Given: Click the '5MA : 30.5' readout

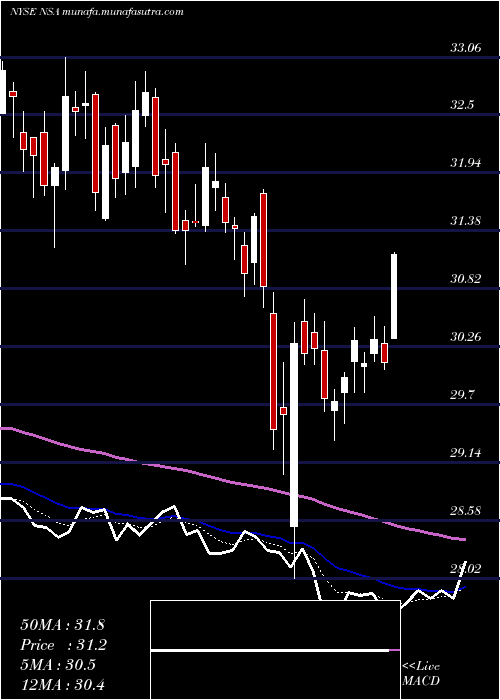Looking at the screenshot, I should pyautogui.click(x=58, y=665).
